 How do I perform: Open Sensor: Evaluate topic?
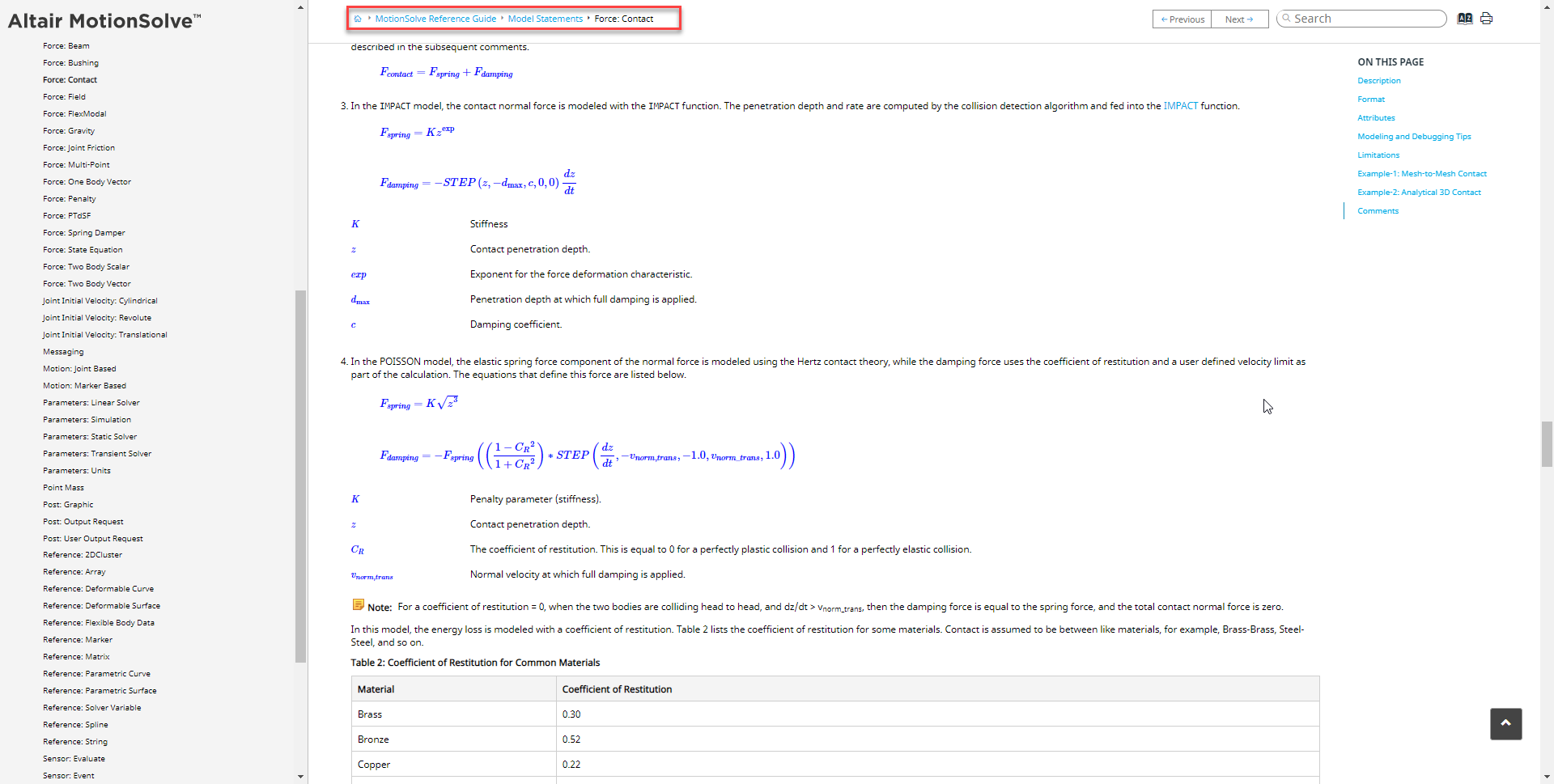tap(74, 759)
